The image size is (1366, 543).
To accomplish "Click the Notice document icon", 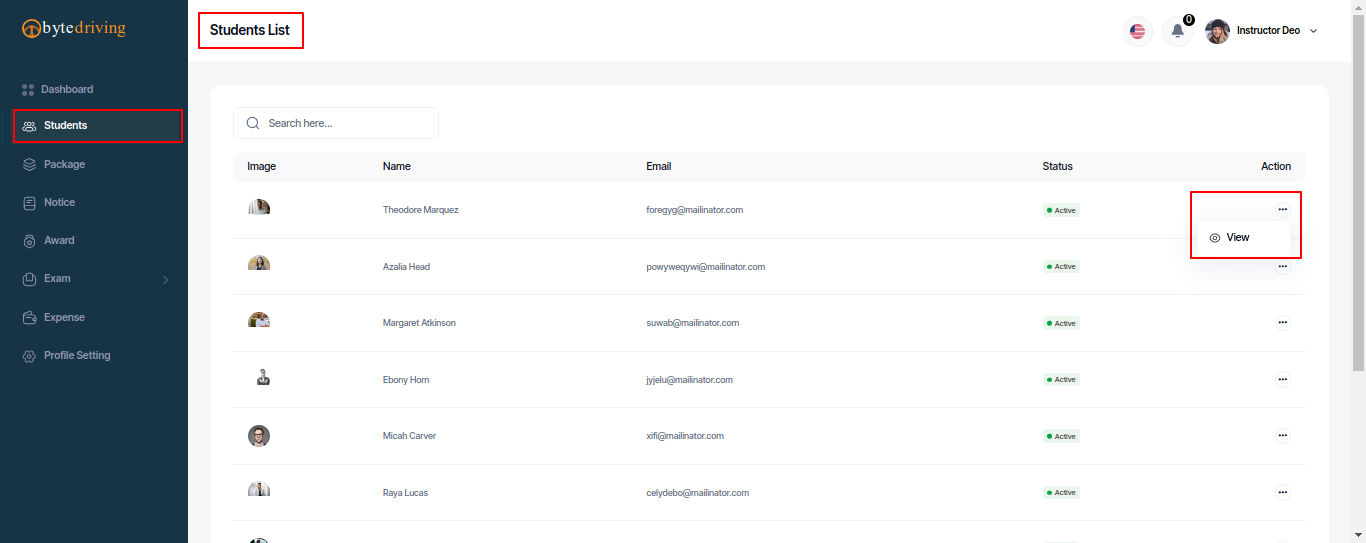I will (x=29, y=202).
